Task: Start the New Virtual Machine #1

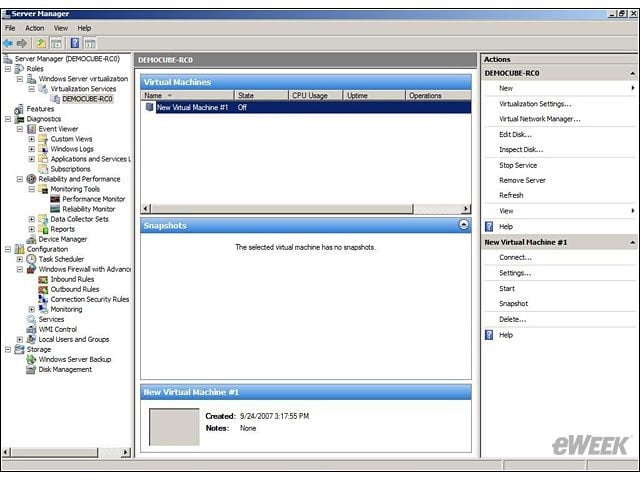Action: pyautogui.click(x=507, y=288)
